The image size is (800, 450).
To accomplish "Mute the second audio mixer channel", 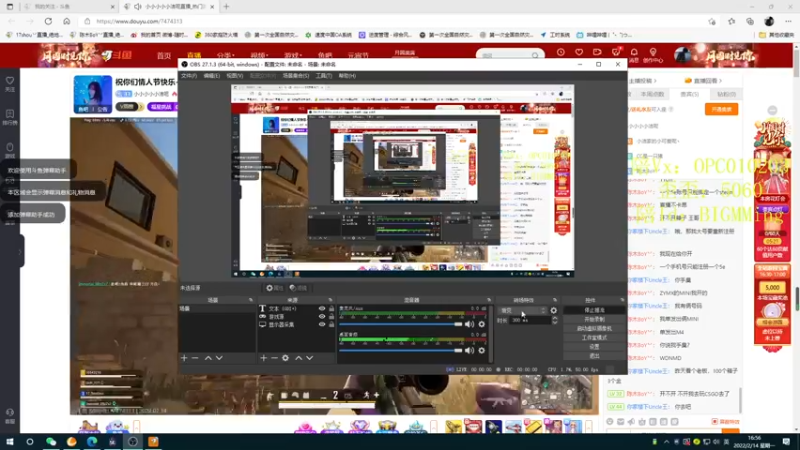I will (469, 351).
